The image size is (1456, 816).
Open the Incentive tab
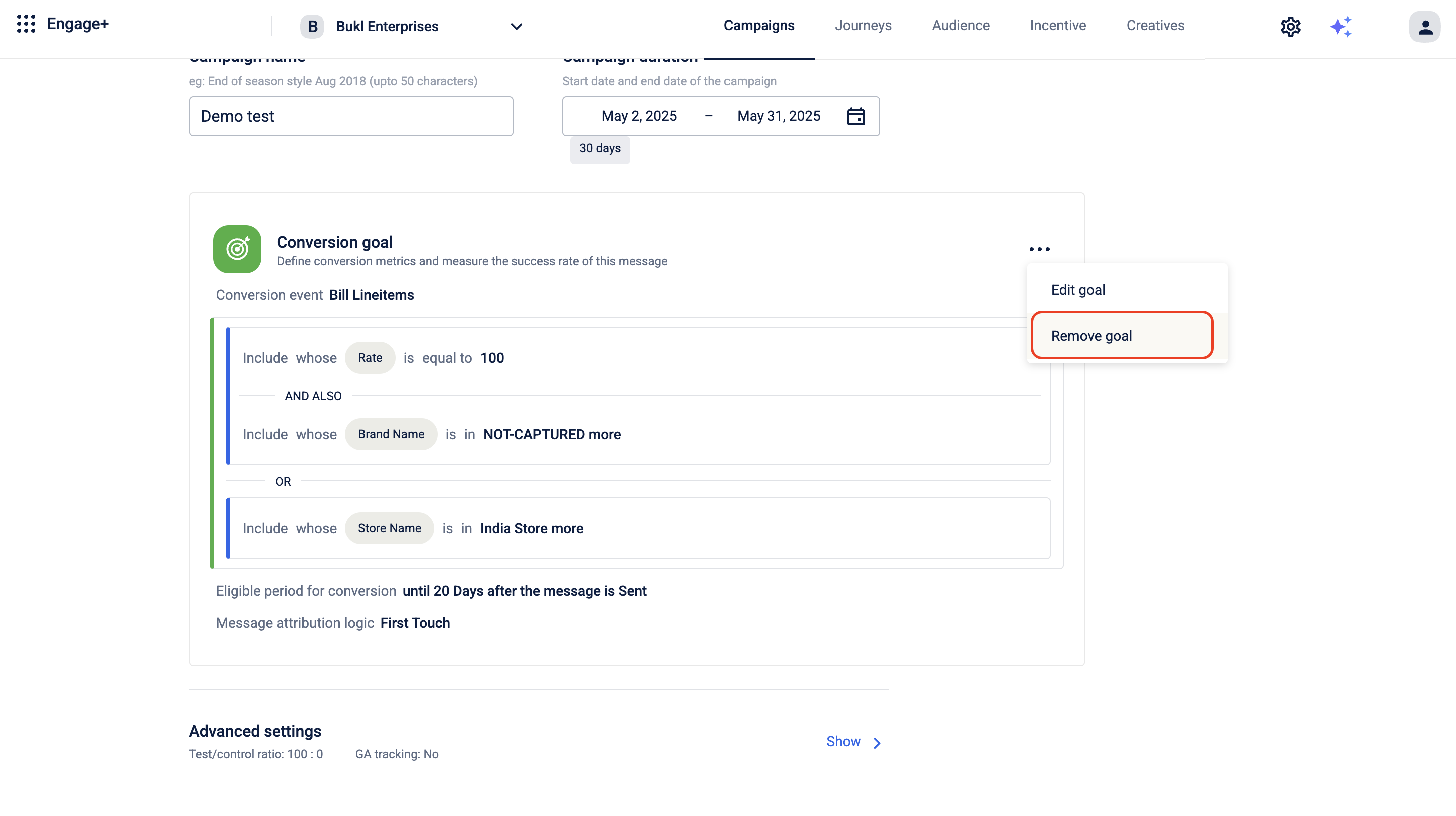click(1057, 26)
